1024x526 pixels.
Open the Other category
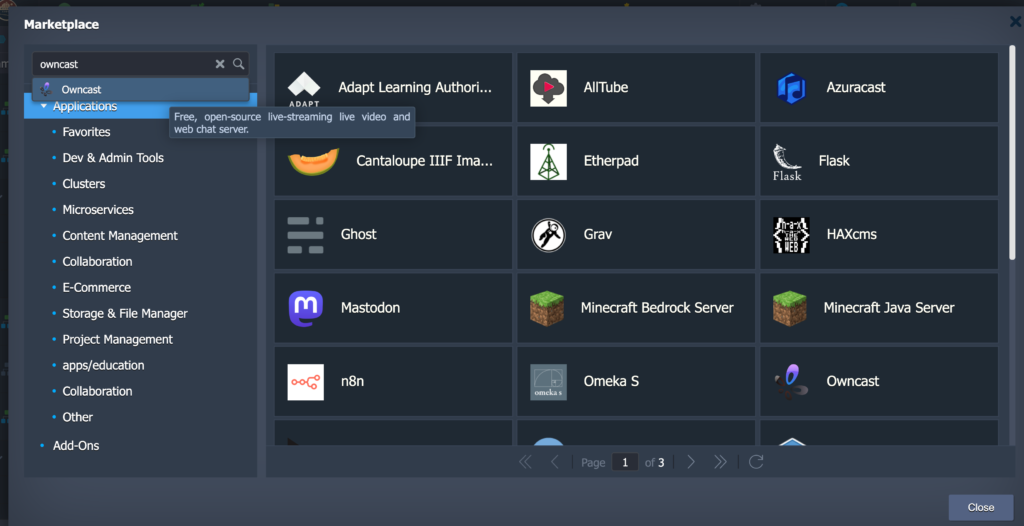point(78,417)
